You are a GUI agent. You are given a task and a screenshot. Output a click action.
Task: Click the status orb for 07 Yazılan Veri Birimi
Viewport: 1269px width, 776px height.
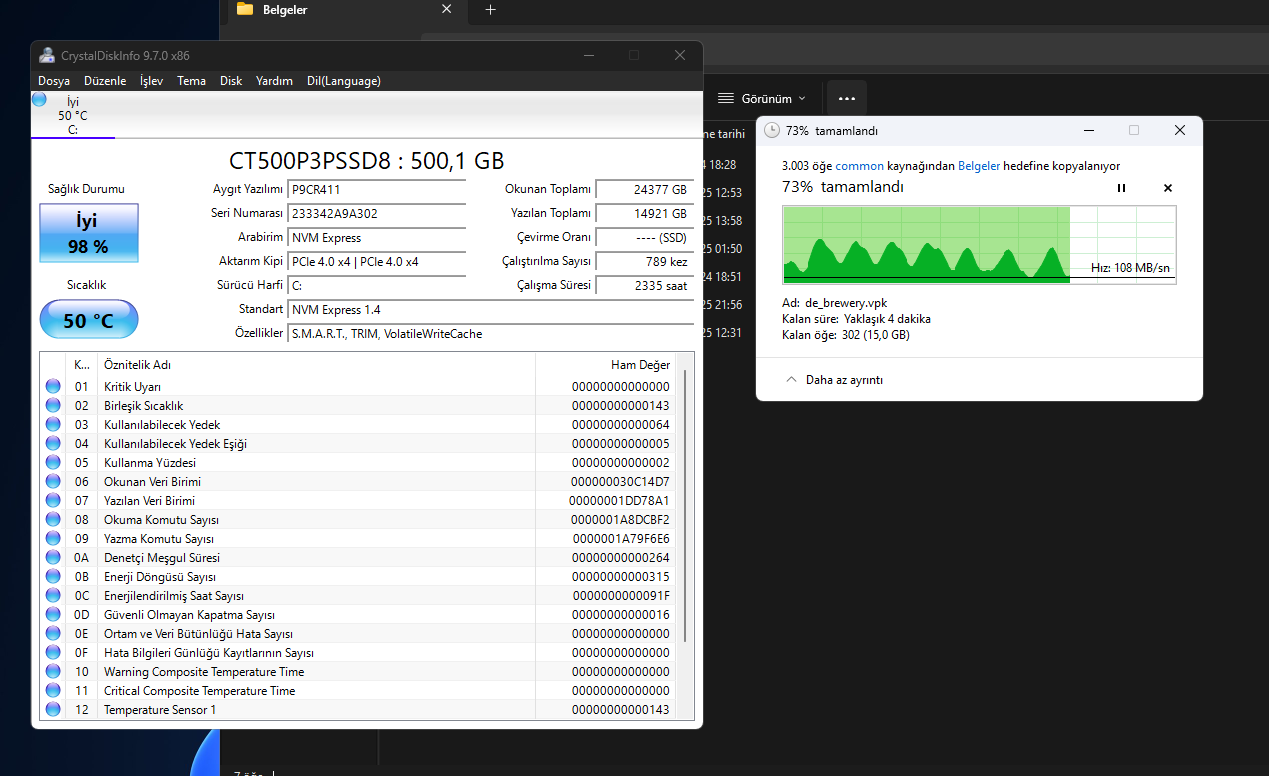coord(53,501)
